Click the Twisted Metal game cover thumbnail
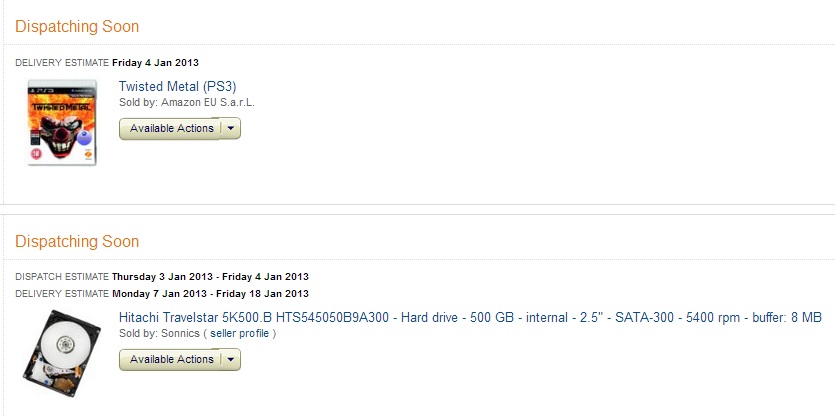This screenshot has height=416, width=835. coord(62,122)
